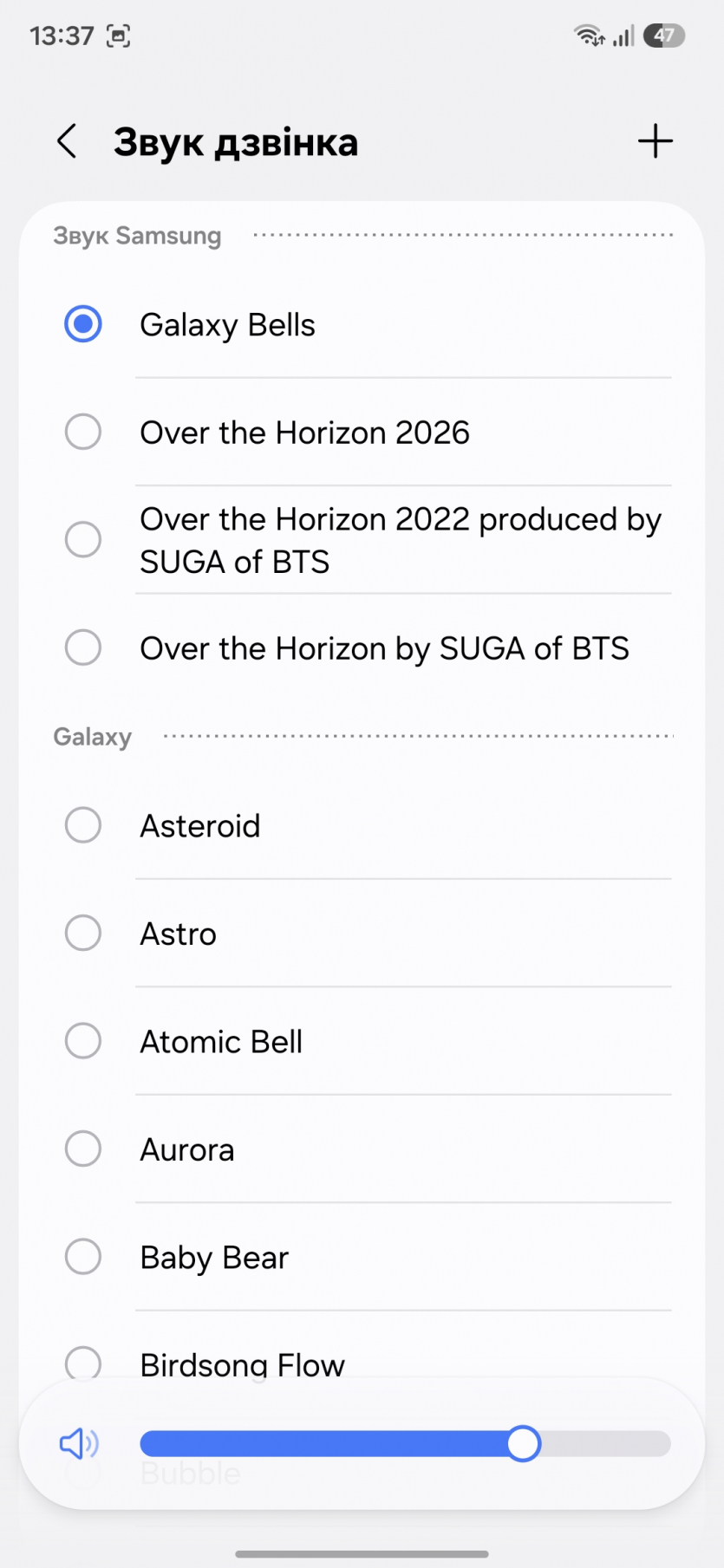Click the ringtone volume slider handle

(523, 1443)
